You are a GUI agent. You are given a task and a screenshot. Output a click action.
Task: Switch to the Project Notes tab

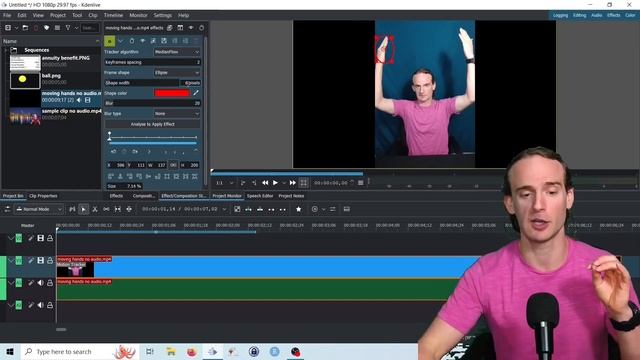click(x=291, y=196)
